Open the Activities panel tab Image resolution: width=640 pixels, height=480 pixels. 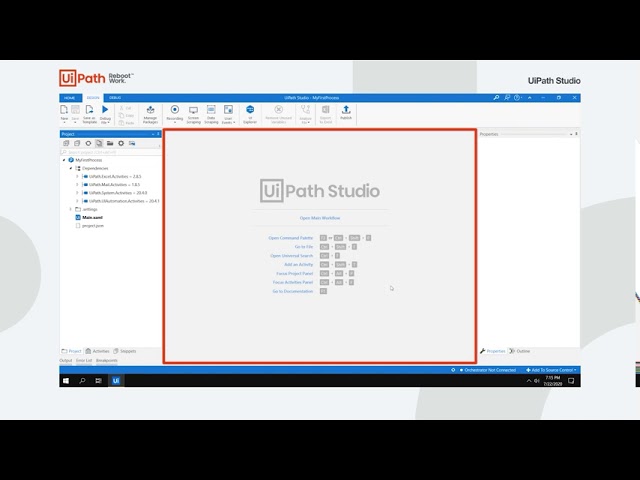(97, 351)
